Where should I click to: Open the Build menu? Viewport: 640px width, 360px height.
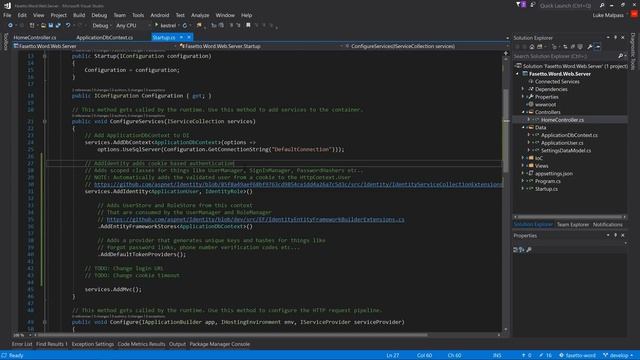[x=79, y=15]
